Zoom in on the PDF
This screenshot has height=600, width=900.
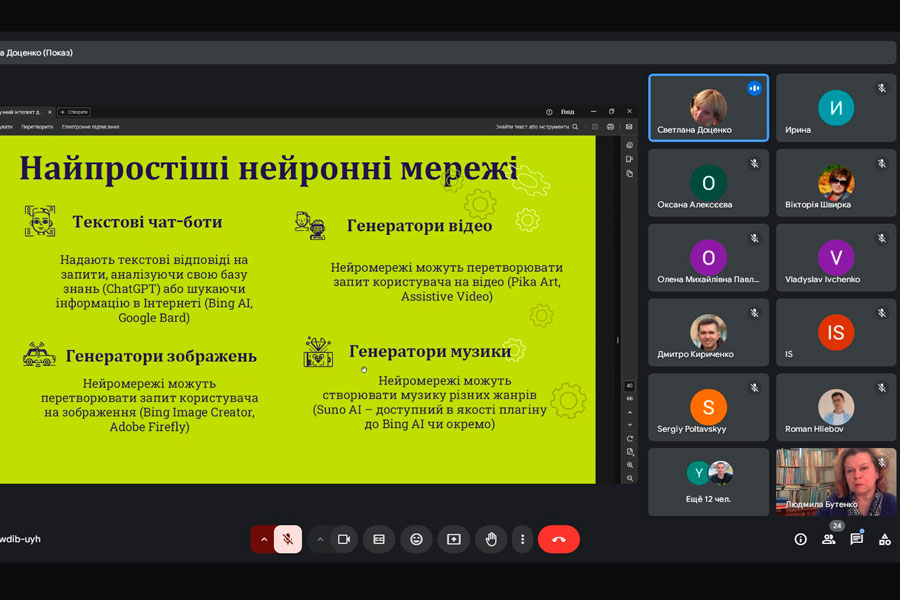(x=630, y=465)
